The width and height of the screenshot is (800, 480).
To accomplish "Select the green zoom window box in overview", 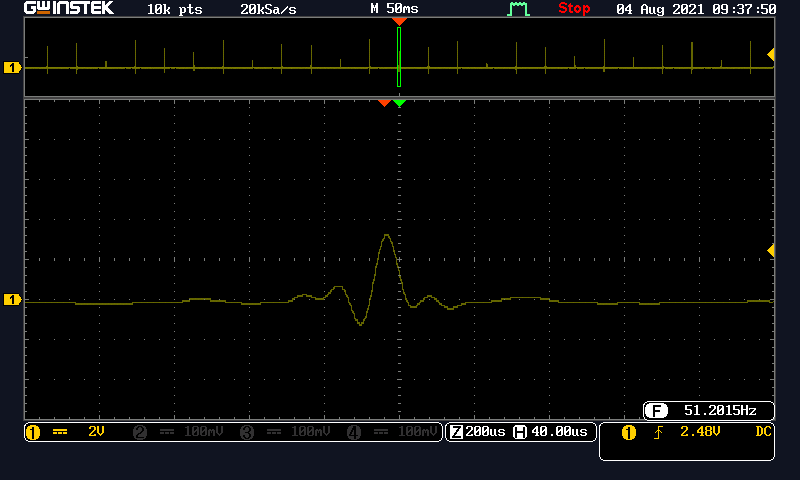I will (399, 57).
